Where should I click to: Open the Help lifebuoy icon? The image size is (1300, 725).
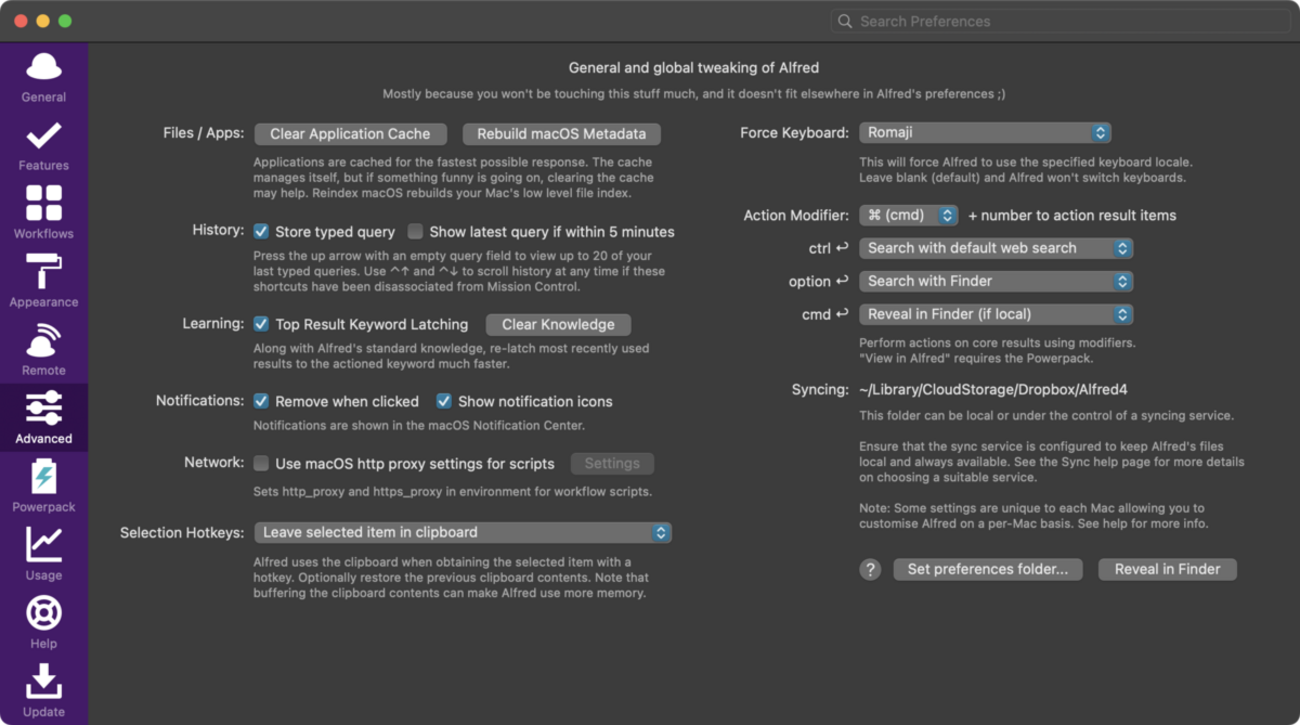coord(44,613)
